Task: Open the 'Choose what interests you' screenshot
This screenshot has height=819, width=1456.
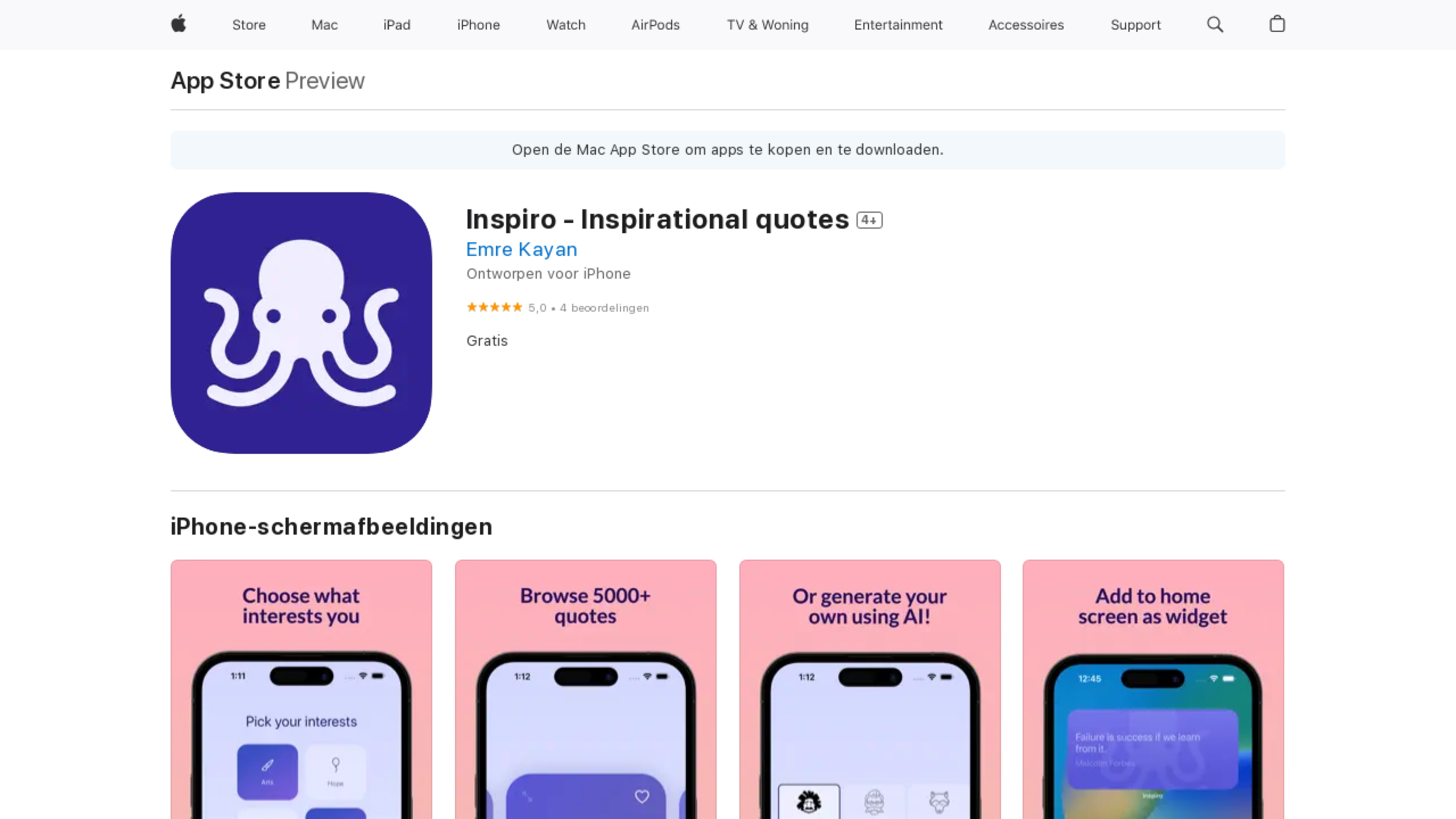Action: pos(301,689)
